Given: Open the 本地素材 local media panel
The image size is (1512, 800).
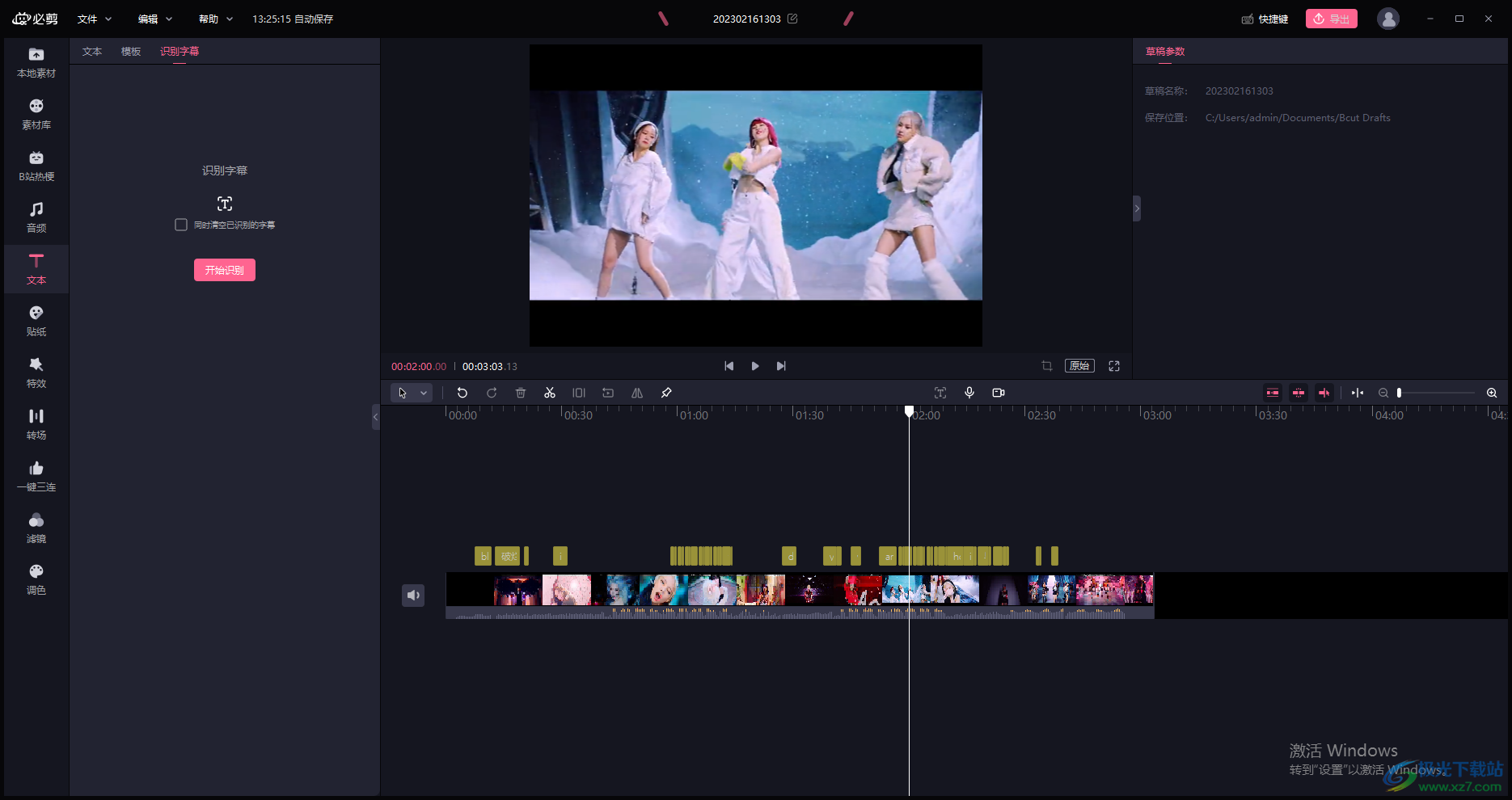Looking at the screenshot, I should tap(36, 63).
